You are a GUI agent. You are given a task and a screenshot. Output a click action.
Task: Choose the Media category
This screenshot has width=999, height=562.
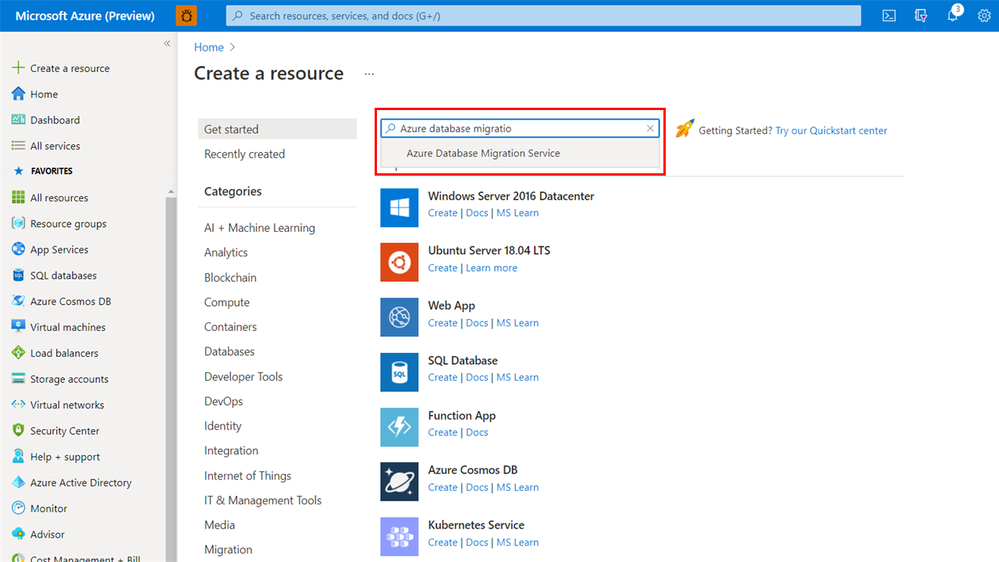click(x=219, y=525)
